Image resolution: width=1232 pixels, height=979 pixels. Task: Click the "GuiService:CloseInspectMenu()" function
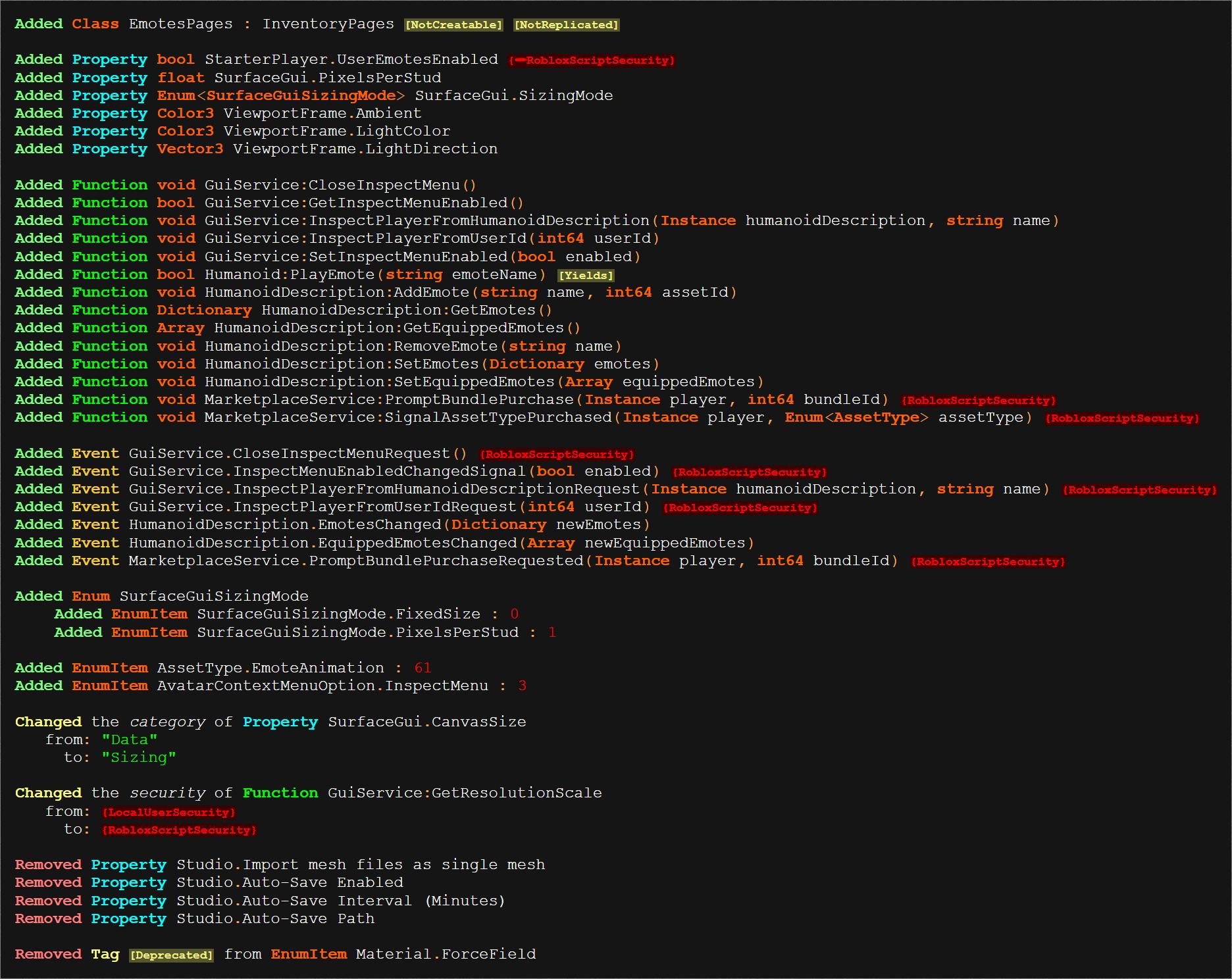click(x=341, y=185)
